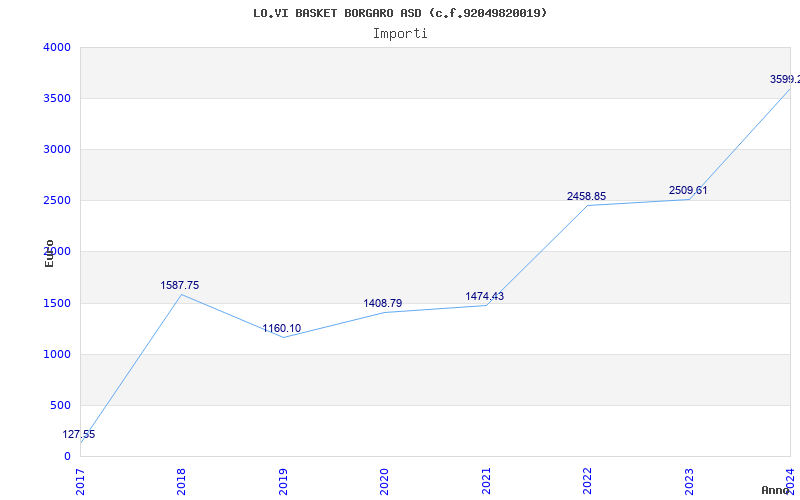Viewport: 800px width, 500px height.
Task: Click the Euro axis label
Action: coord(49,253)
